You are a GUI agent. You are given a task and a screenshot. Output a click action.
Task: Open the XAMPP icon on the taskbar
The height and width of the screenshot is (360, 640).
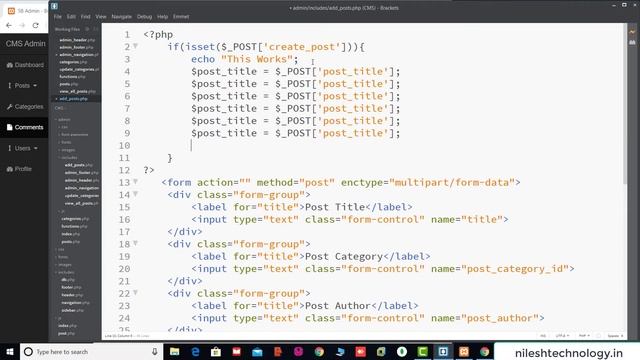click(464, 351)
